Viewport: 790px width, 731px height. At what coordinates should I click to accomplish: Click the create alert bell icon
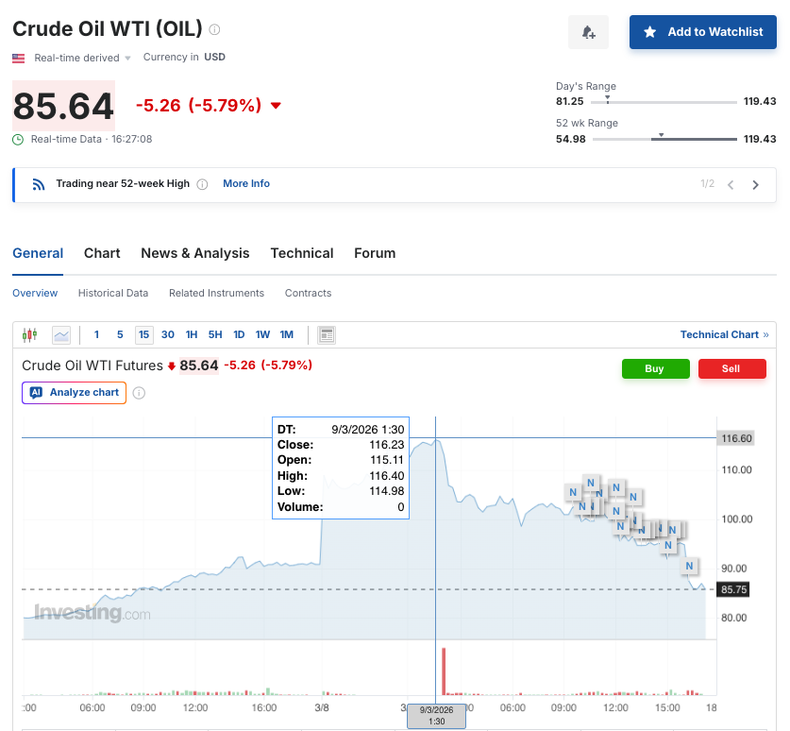pos(588,32)
